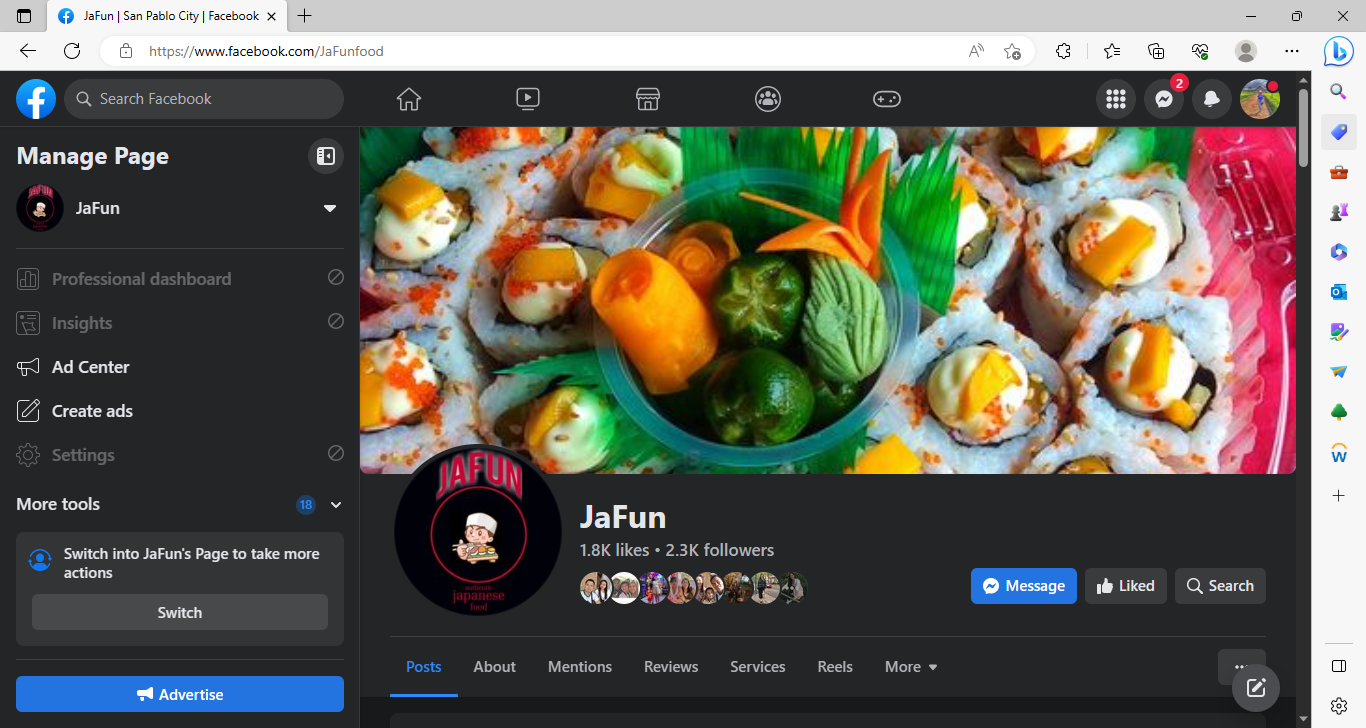Open Edge sidebar search icon
1366x728 pixels.
coord(1339,92)
